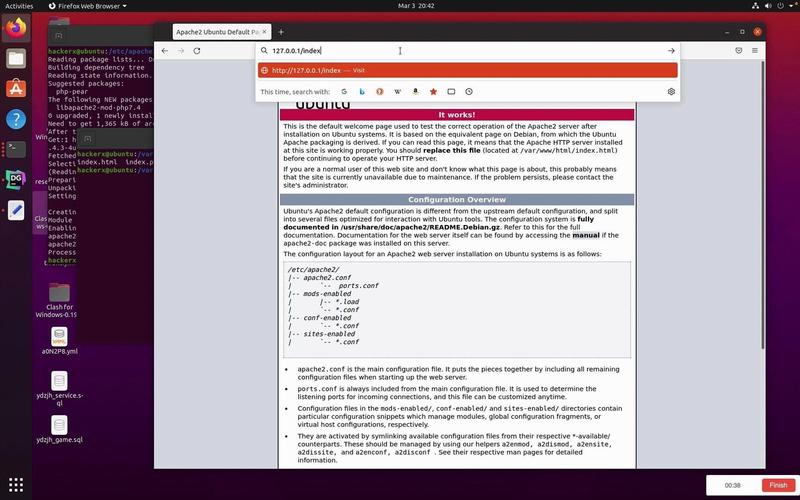The width and height of the screenshot is (800, 500).
Task: Search this time with Google
Action: (344, 92)
